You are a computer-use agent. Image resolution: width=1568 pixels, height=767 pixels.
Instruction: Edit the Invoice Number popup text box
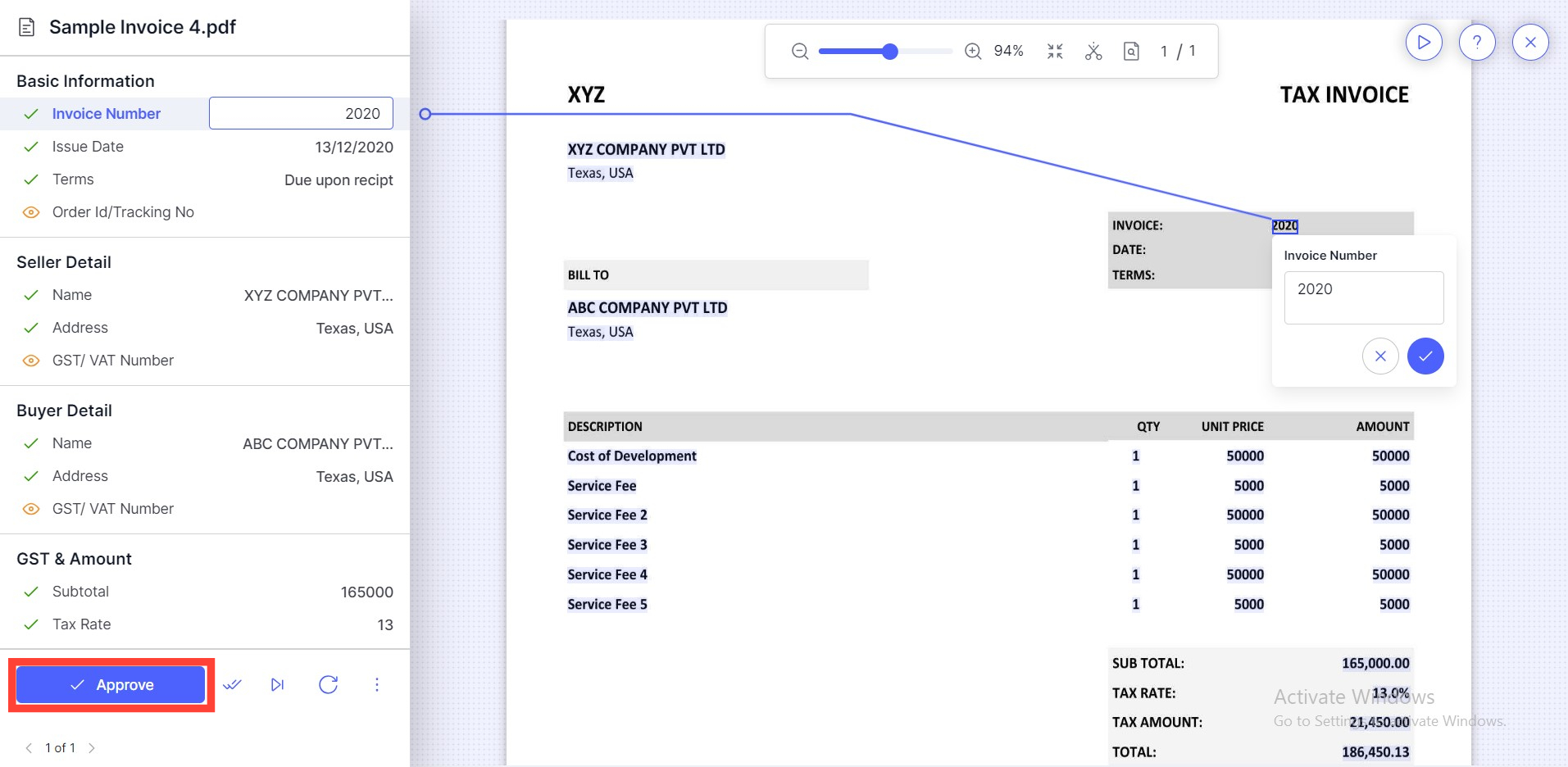pyautogui.click(x=1364, y=297)
